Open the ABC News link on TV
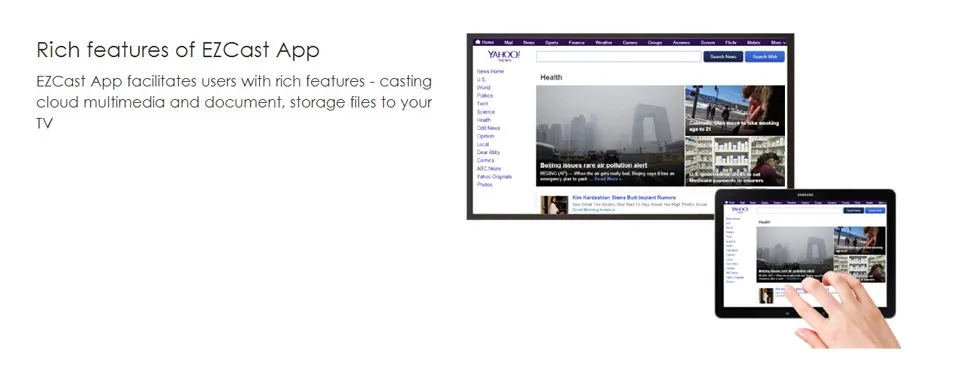Screen dimensions: 960x366 (489, 168)
